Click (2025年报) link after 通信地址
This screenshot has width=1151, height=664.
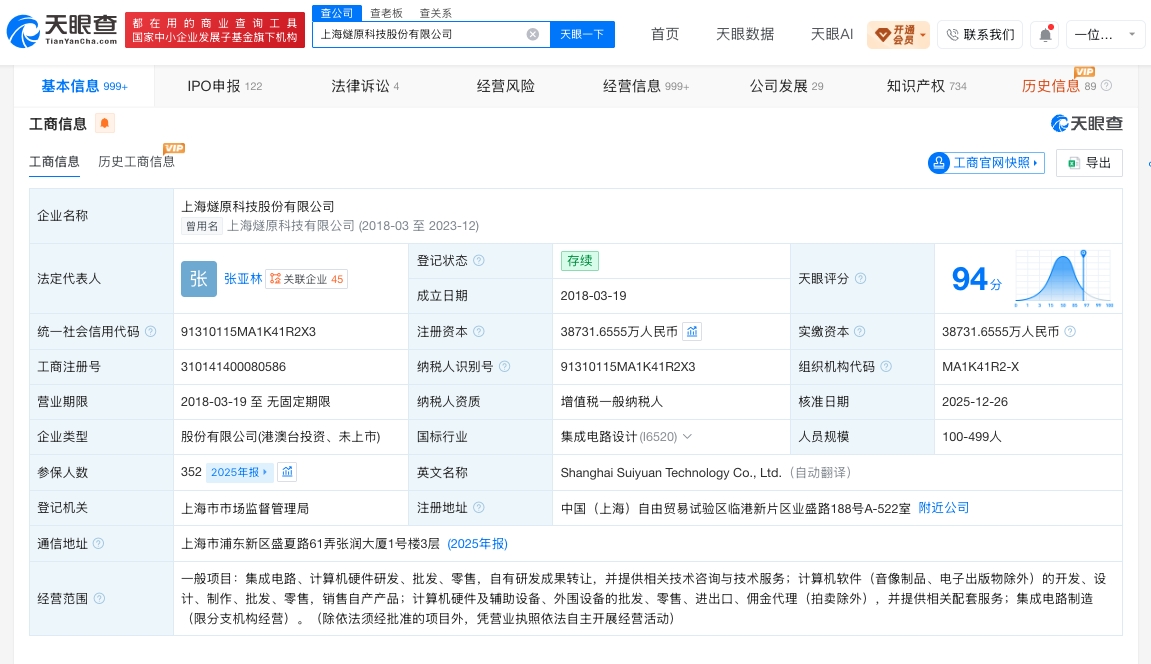[478, 544]
